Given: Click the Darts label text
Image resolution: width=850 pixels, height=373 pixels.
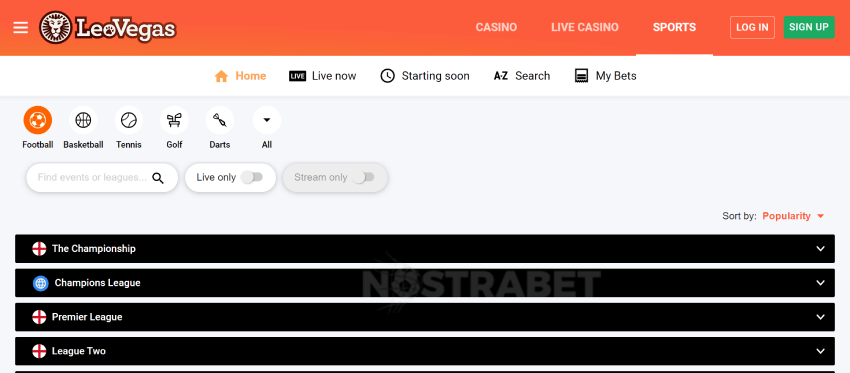Looking at the screenshot, I should 220,145.
